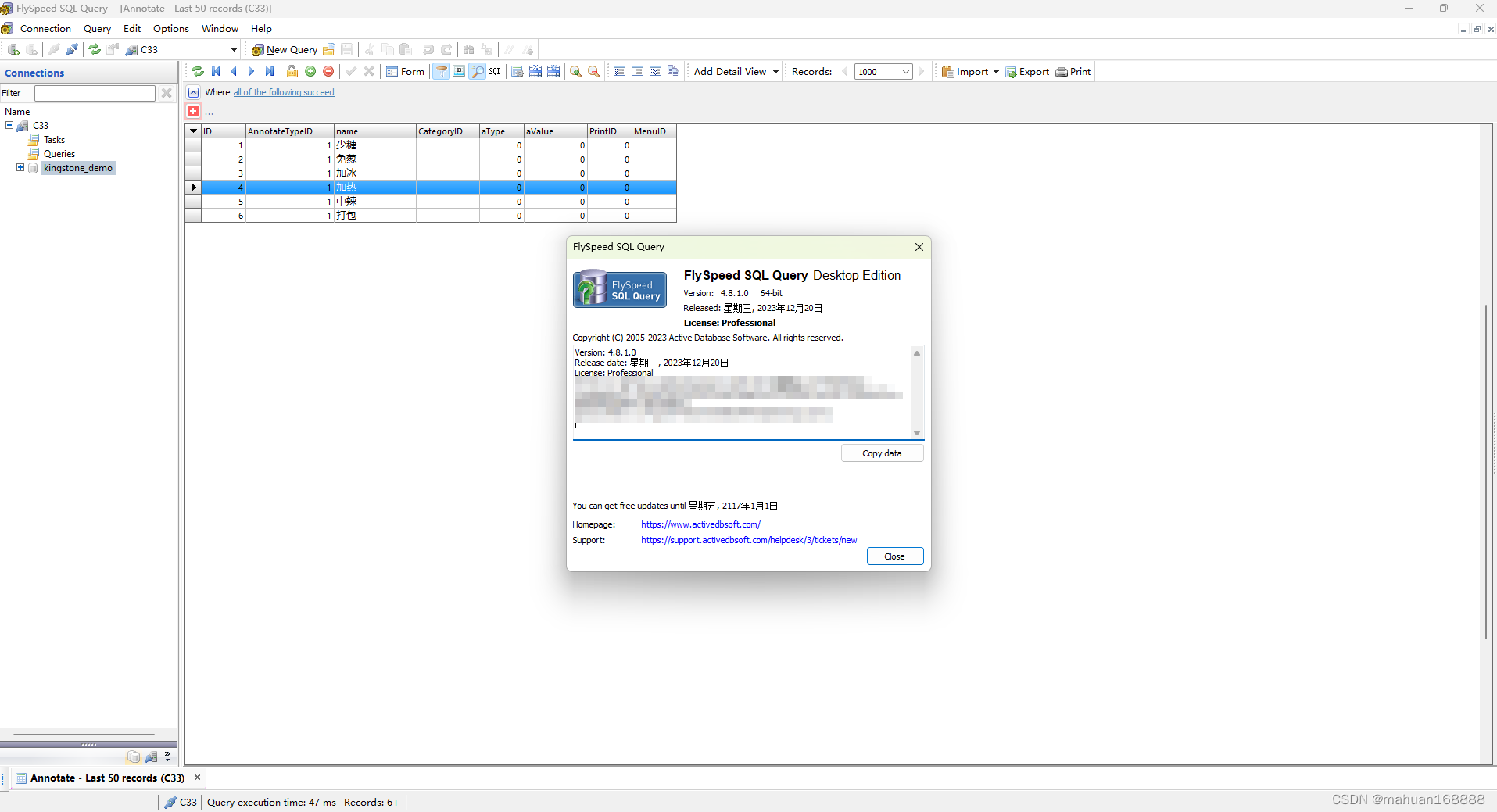Toggle the search magnifier panel

tap(477, 72)
